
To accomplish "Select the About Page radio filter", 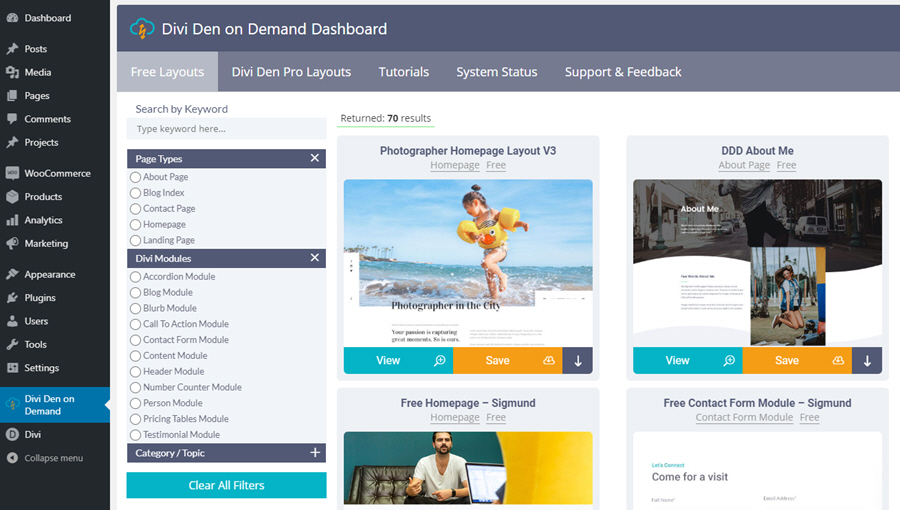I will 135,177.
